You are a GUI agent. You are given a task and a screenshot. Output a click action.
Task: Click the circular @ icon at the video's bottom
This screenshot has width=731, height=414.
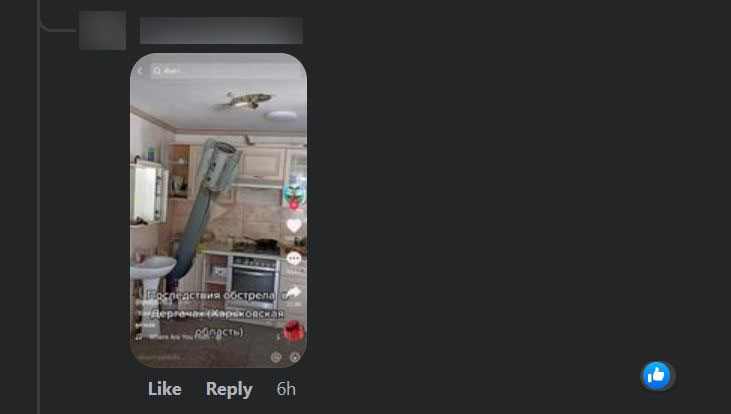(x=276, y=357)
